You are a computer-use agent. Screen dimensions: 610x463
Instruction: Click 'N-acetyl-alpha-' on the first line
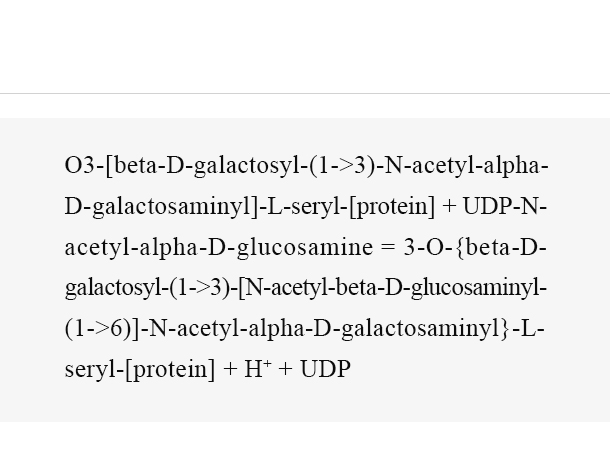coord(466,166)
